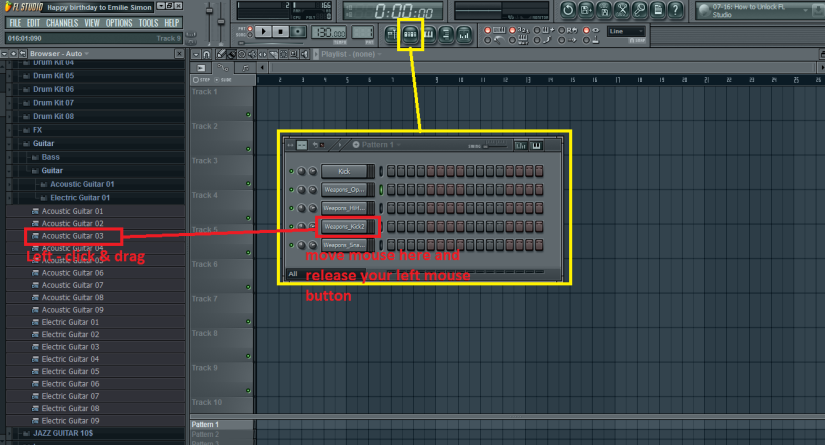Image resolution: width=825 pixels, height=445 pixels.
Task: Open the Browser window toolbar icon
Action: 446,35
